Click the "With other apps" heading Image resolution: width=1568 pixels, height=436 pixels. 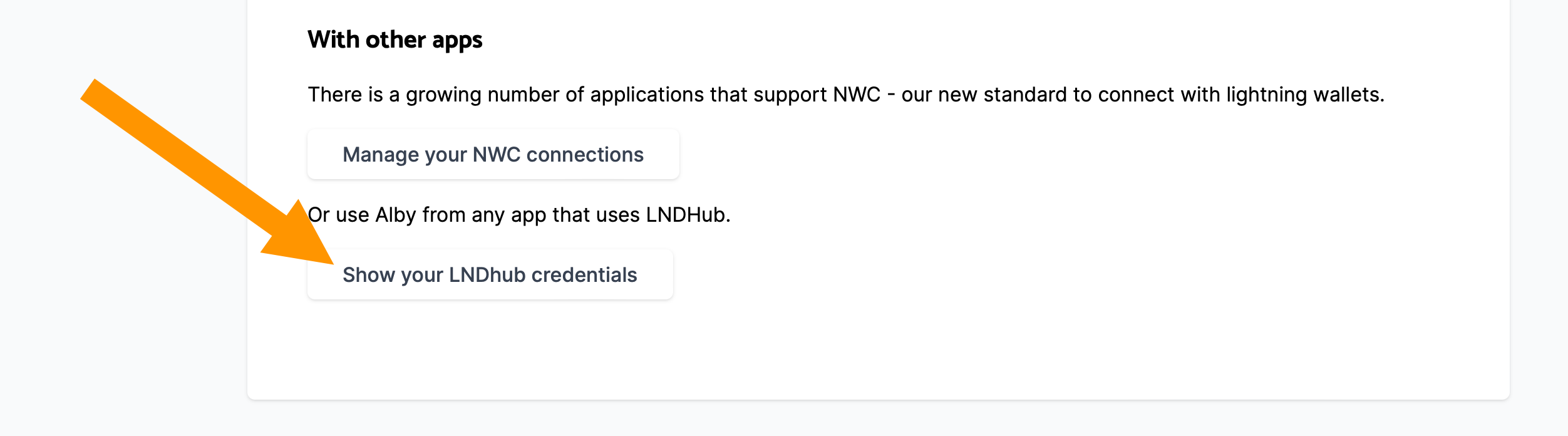(395, 40)
